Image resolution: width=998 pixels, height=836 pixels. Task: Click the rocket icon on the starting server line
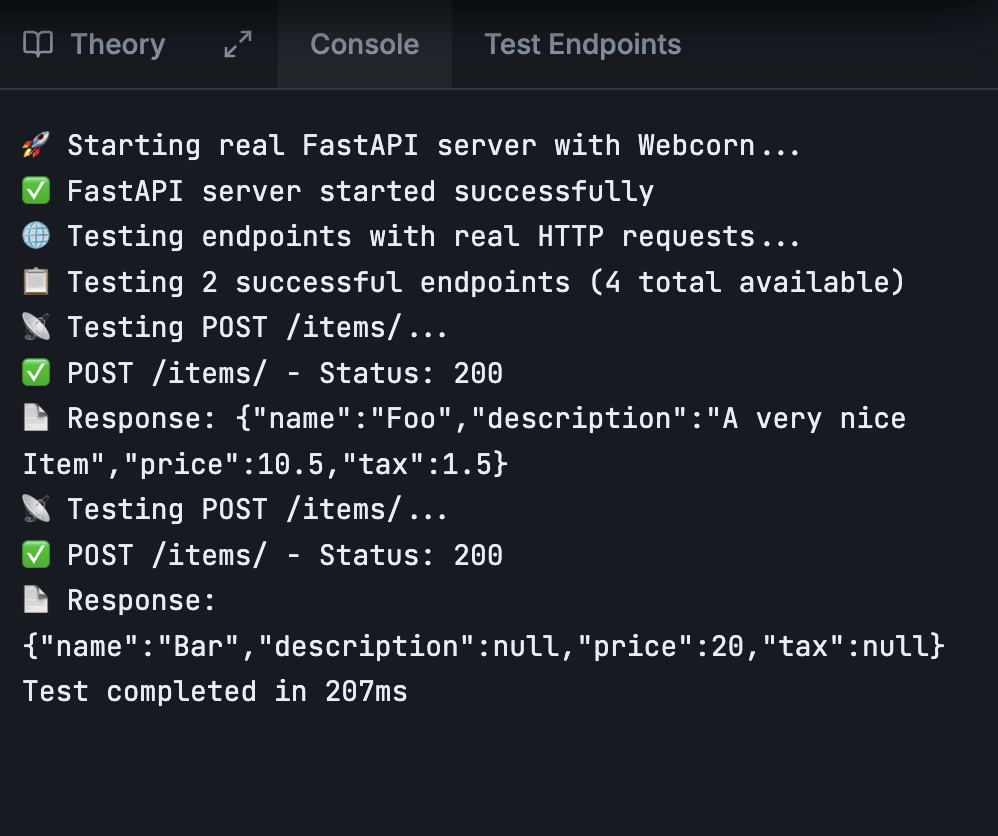point(36,145)
